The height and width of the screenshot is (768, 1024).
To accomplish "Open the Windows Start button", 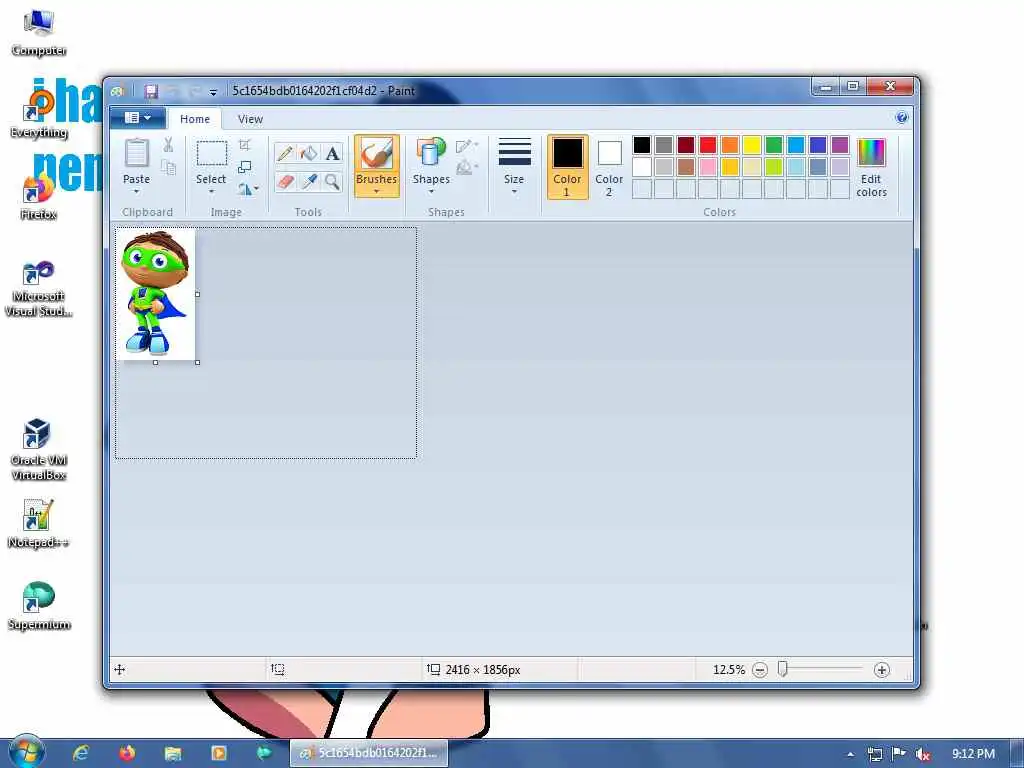I will click(26, 752).
